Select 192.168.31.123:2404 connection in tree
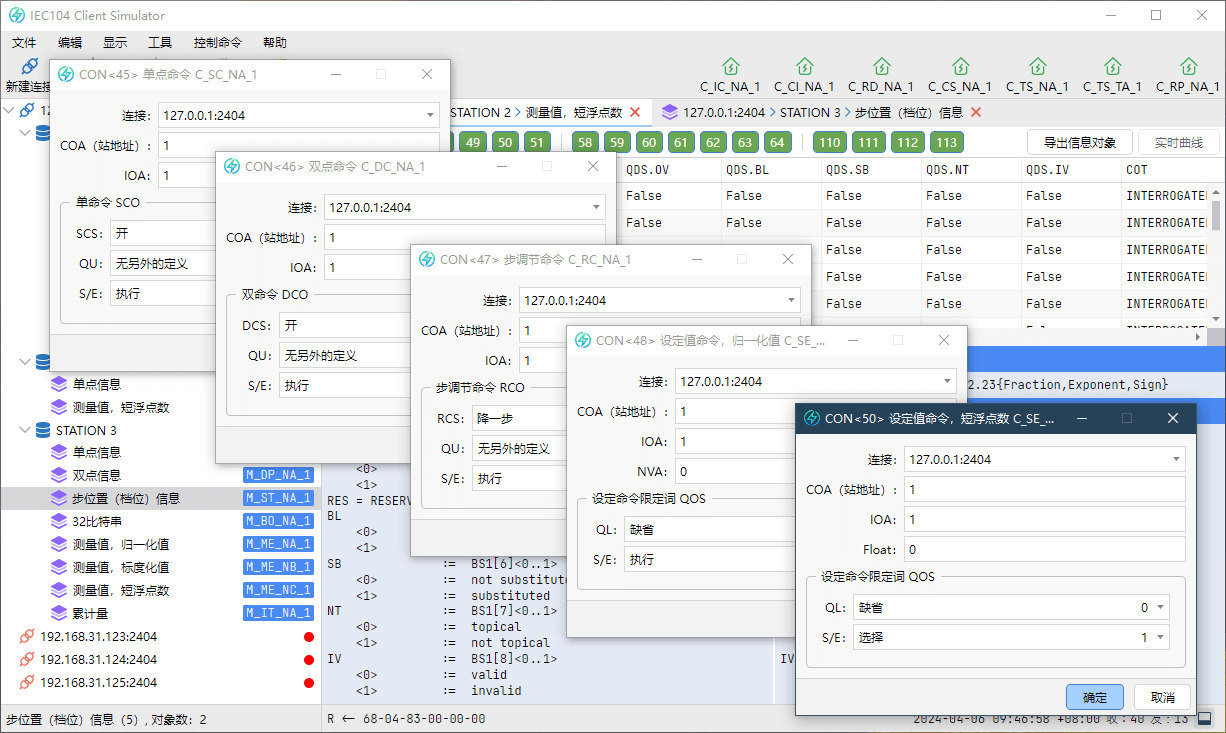 click(98, 636)
